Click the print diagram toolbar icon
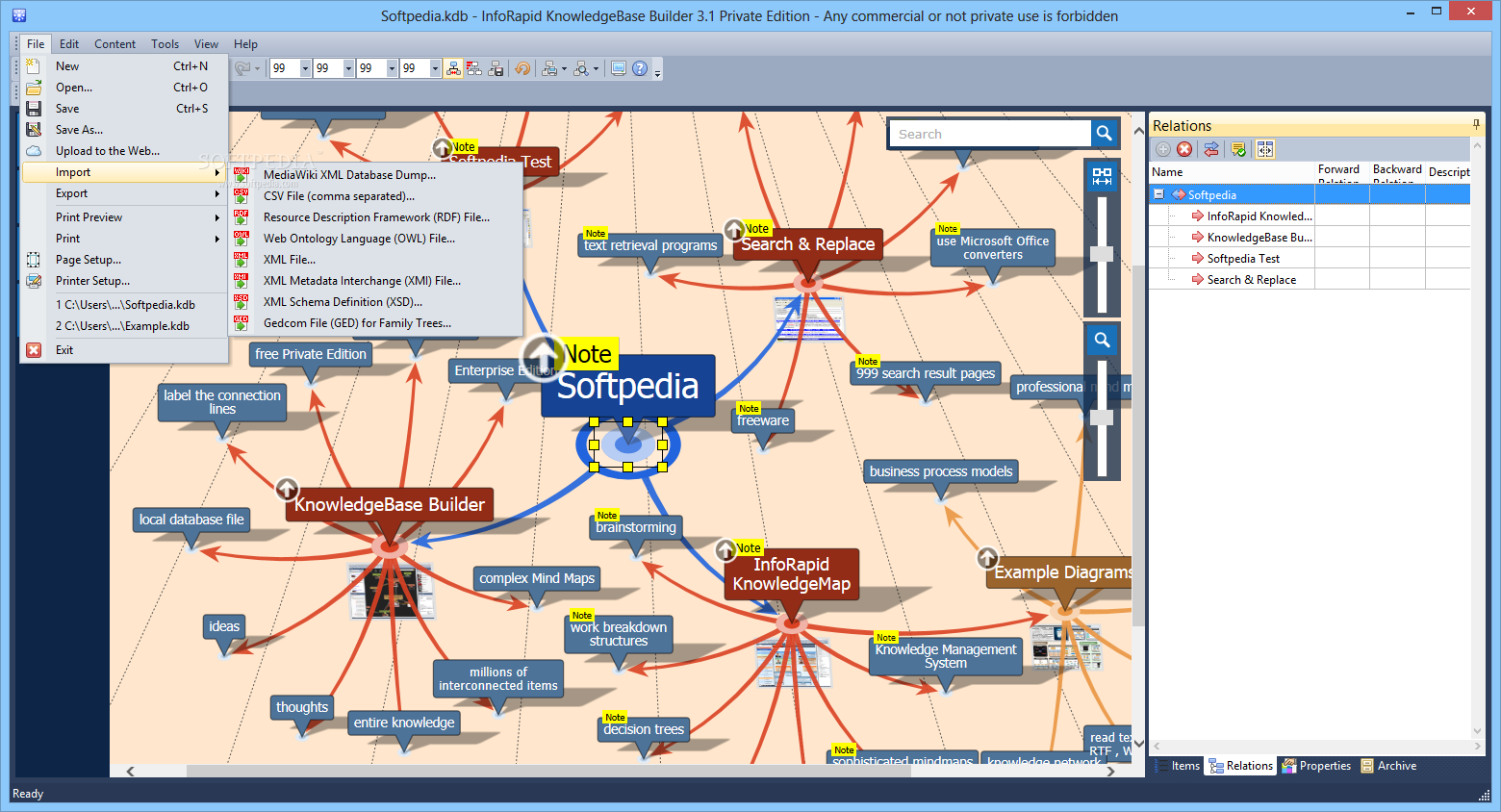Screen dimensions: 1501x812 point(549,68)
